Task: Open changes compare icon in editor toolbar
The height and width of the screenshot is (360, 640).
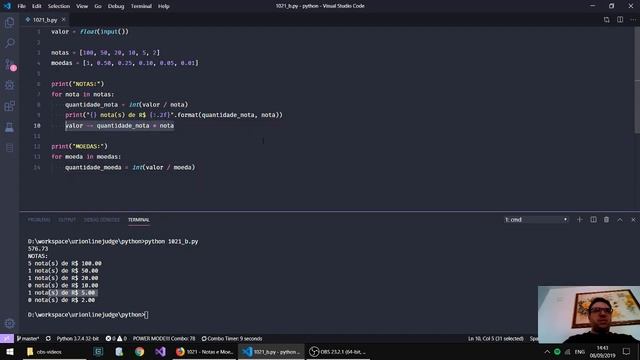Action: pos(607,20)
